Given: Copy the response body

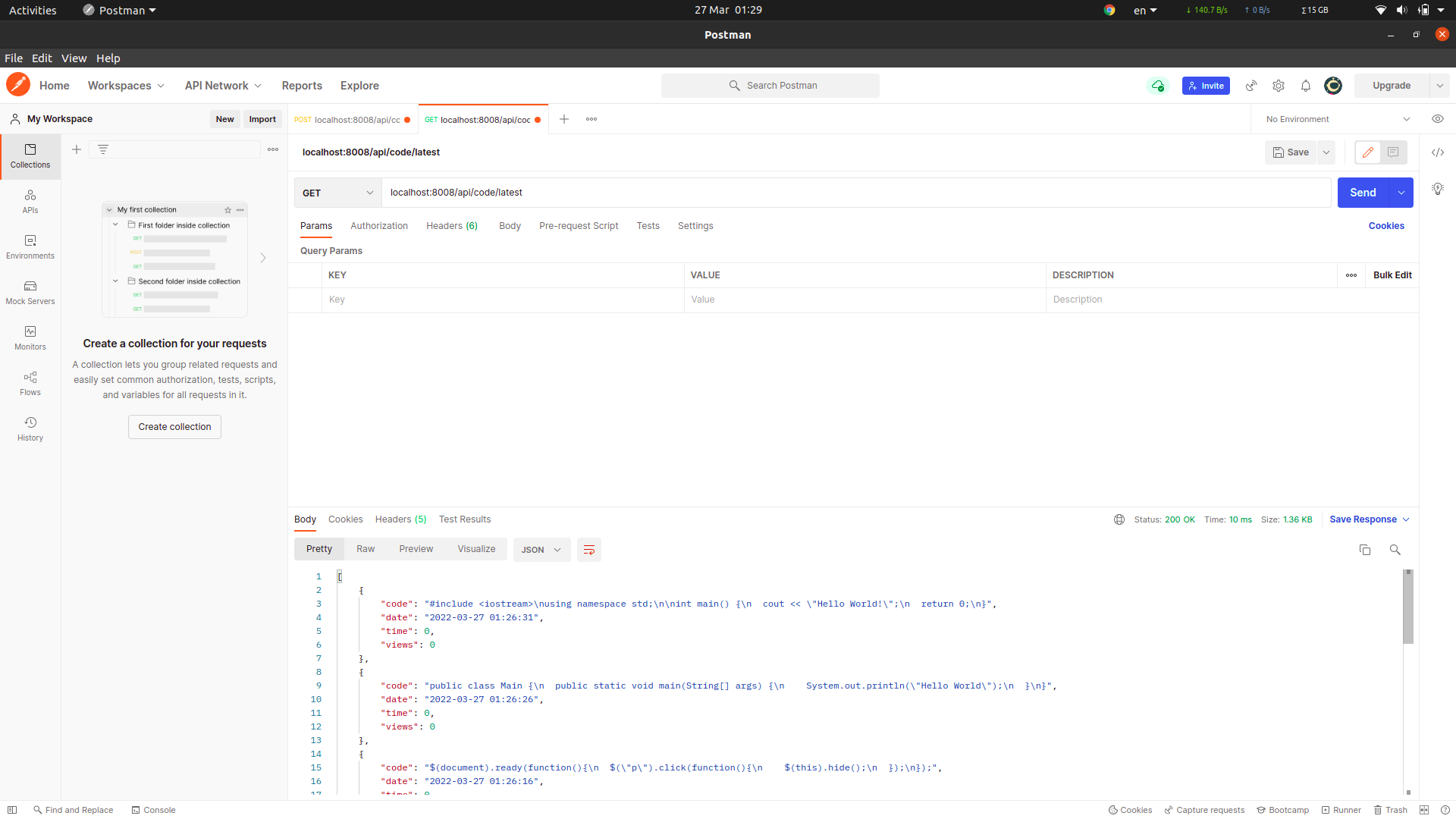Looking at the screenshot, I should click(1365, 550).
